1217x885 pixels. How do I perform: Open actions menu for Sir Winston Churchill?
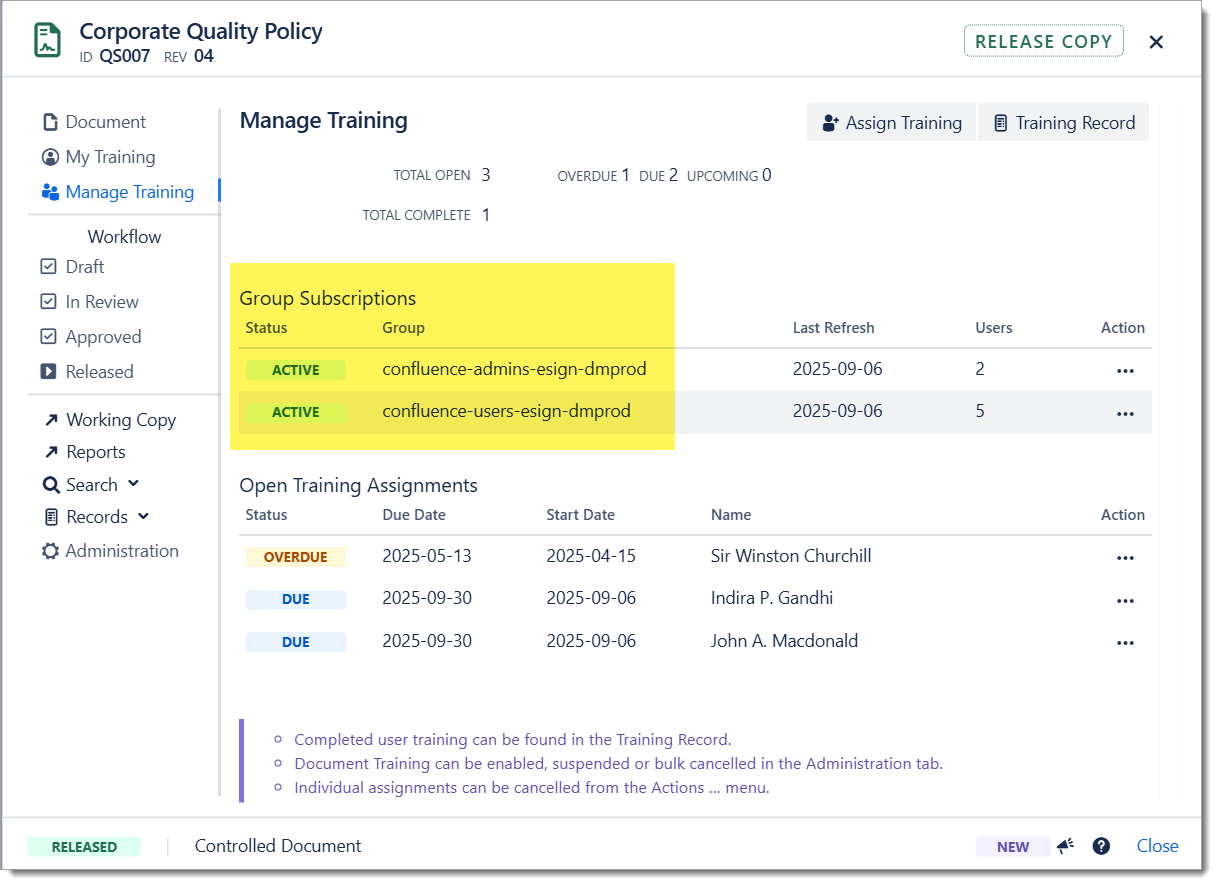pos(1125,557)
